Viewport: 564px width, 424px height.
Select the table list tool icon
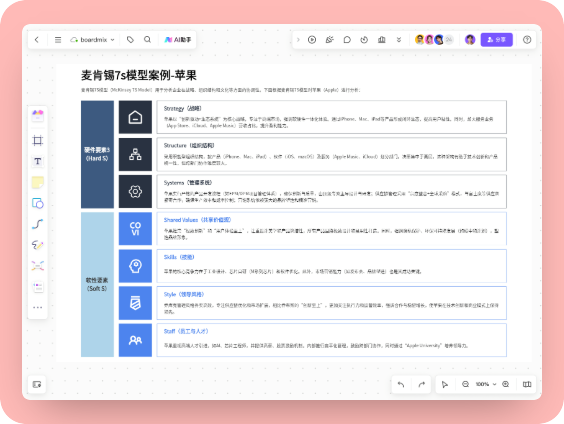point(38,287)
